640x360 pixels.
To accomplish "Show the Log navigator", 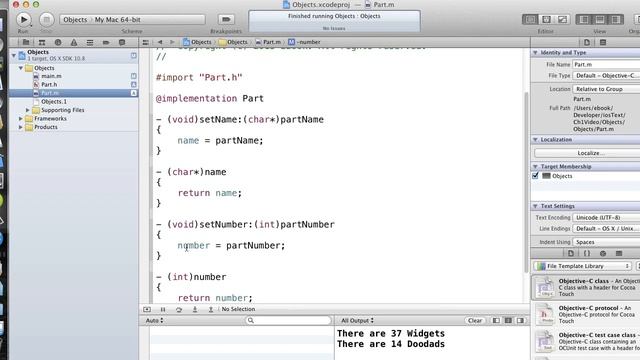I will click(x=122, y=42).
